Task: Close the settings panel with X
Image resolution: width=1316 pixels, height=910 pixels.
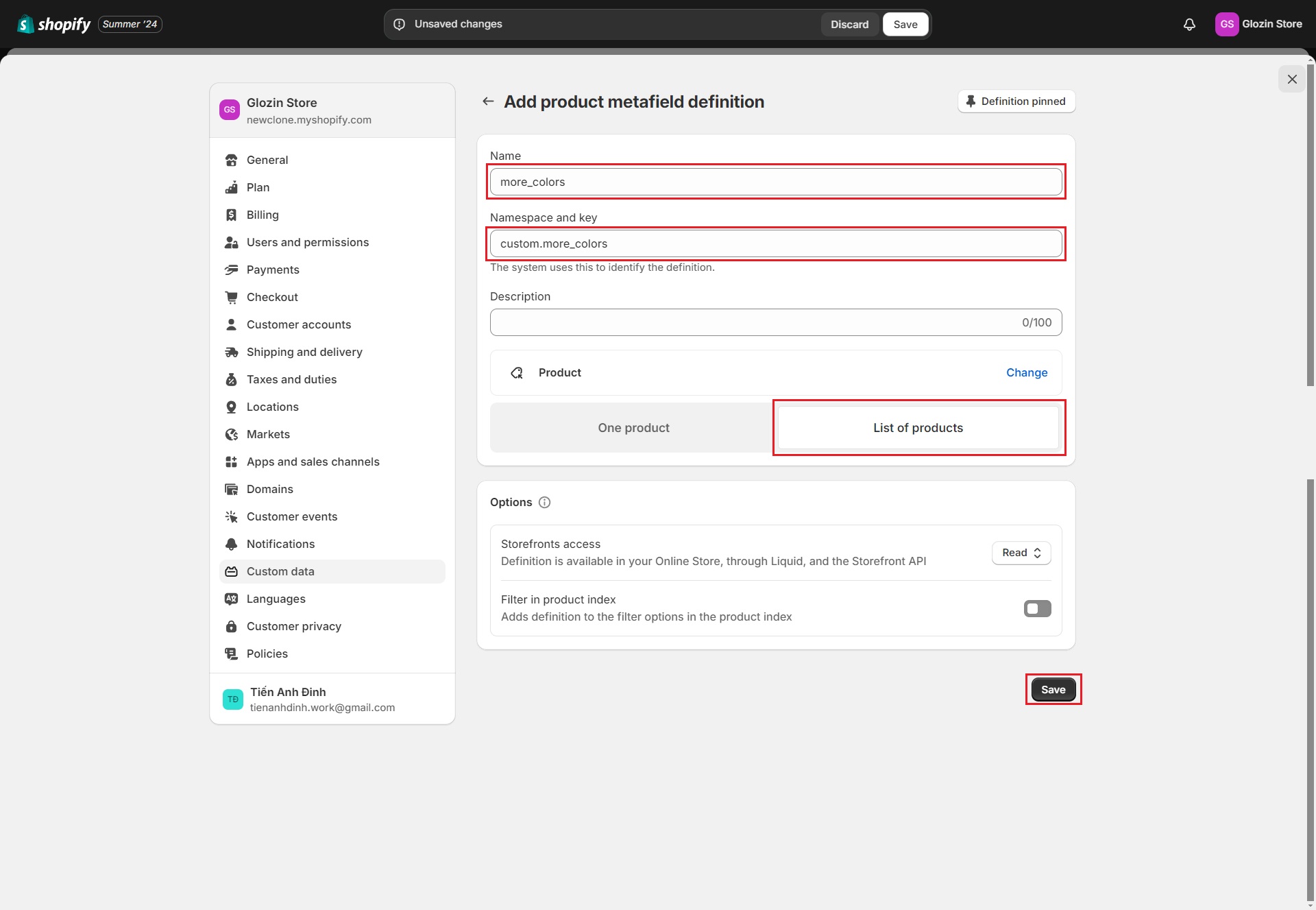Action: tap(1292, 80)
